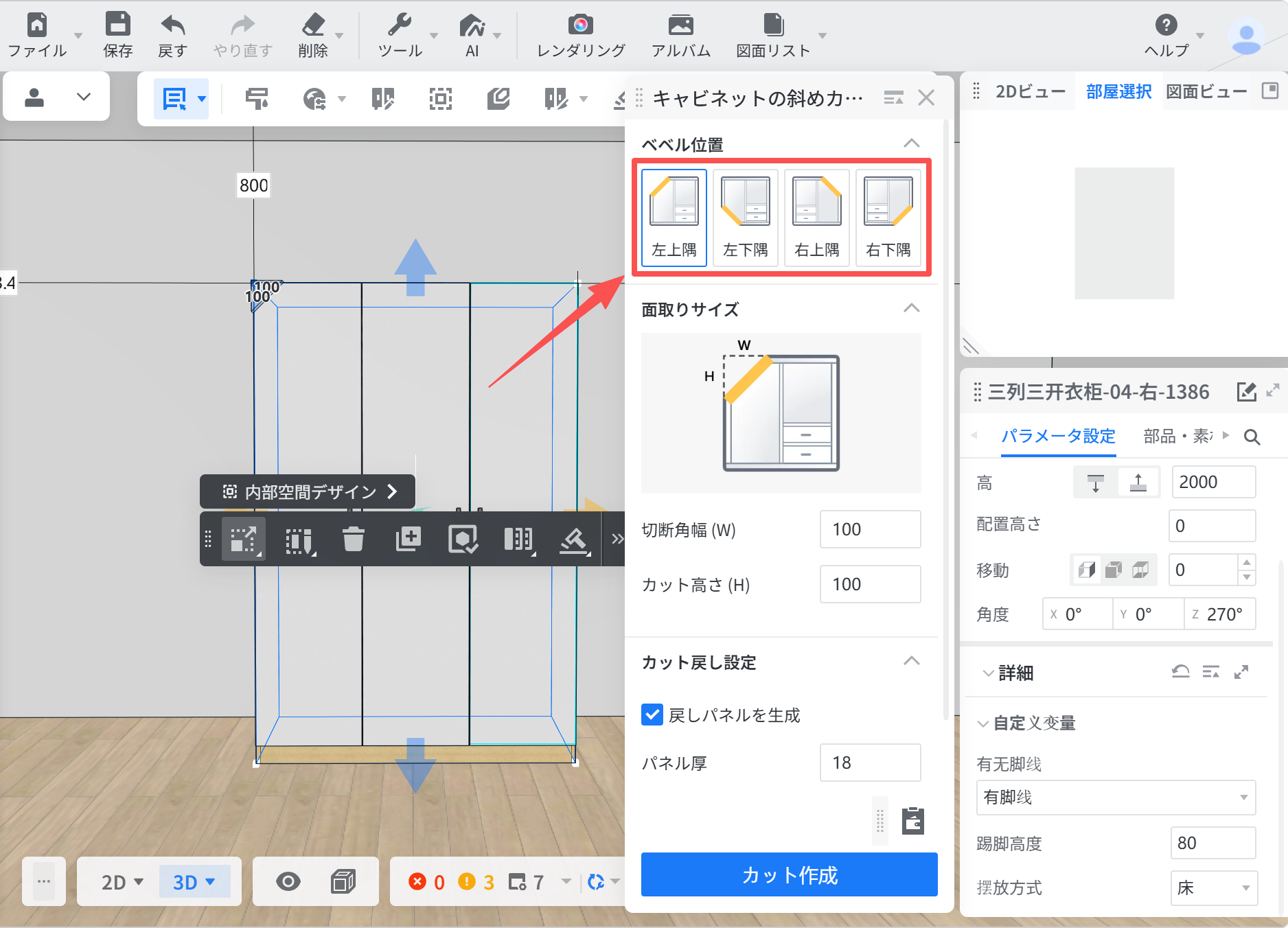Click the resize/scale icon in floating toolbar
The height and width of the screenshot is (928, 1288).
click(x=243, y=539)
